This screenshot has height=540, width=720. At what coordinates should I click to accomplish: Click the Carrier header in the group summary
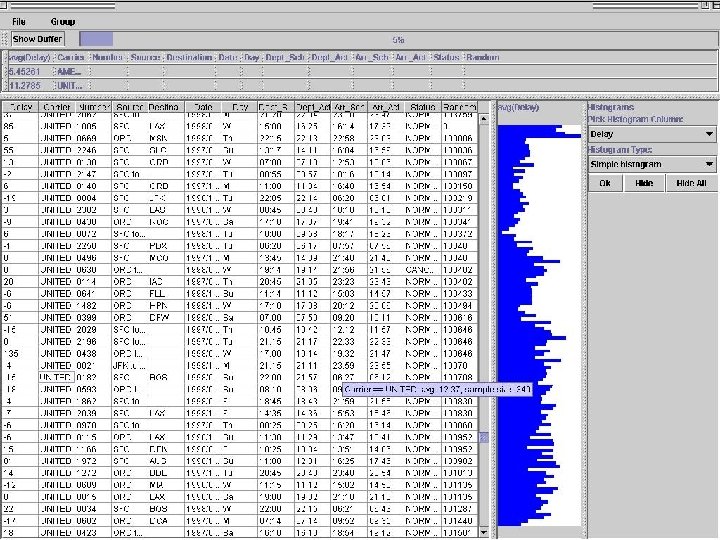pyautogui.click(x=71, y=57)
